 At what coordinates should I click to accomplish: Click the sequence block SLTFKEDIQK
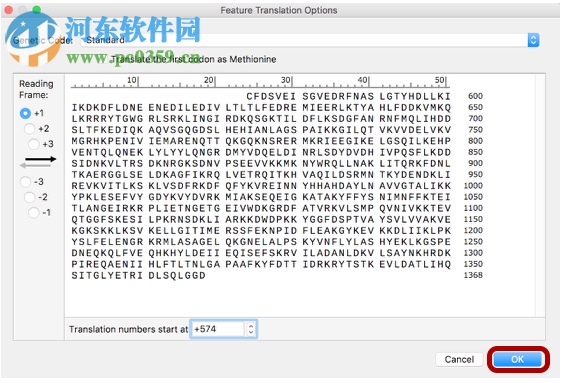[108, 130]
